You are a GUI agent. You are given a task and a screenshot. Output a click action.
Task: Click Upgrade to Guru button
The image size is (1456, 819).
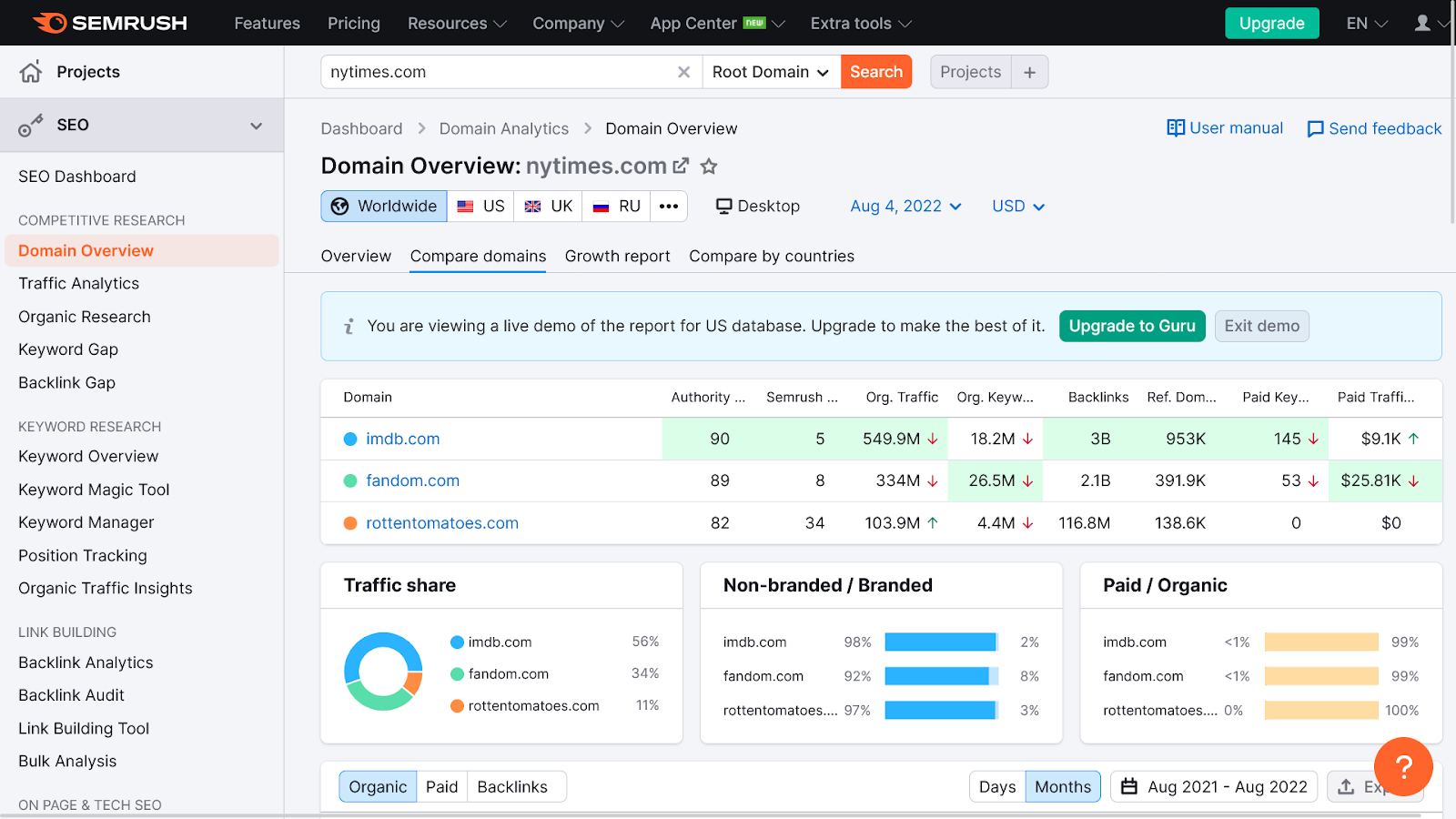tap(1132, 326)
